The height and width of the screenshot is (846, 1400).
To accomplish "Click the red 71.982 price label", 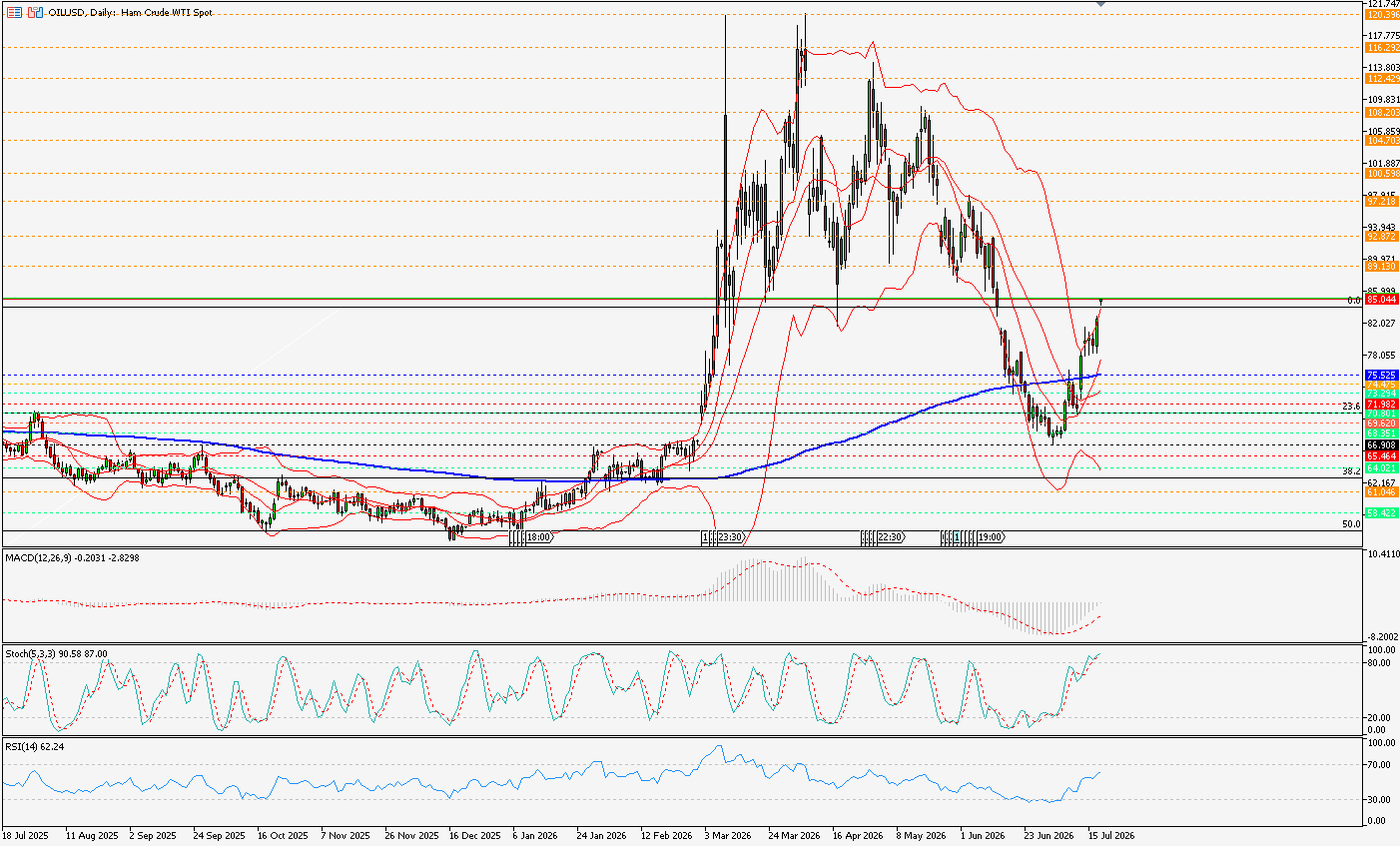I will tap(1382, 404).
